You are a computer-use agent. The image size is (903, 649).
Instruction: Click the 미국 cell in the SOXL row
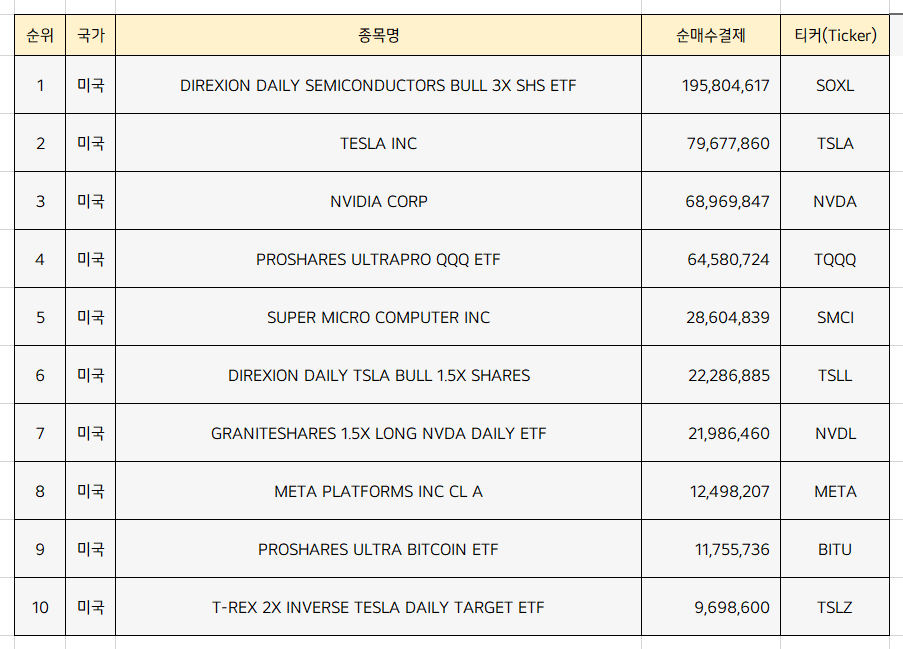90,85
